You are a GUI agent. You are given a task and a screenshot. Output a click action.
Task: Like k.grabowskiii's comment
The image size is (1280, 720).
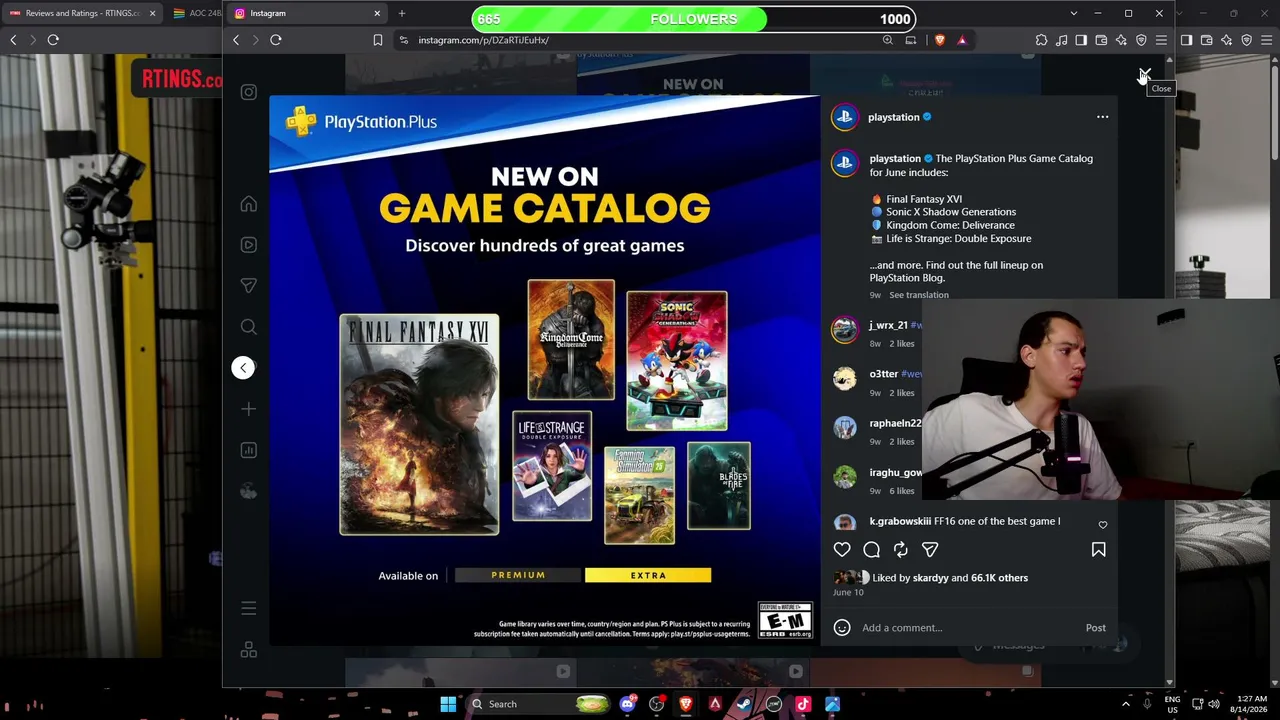[x=1103, y=524]
